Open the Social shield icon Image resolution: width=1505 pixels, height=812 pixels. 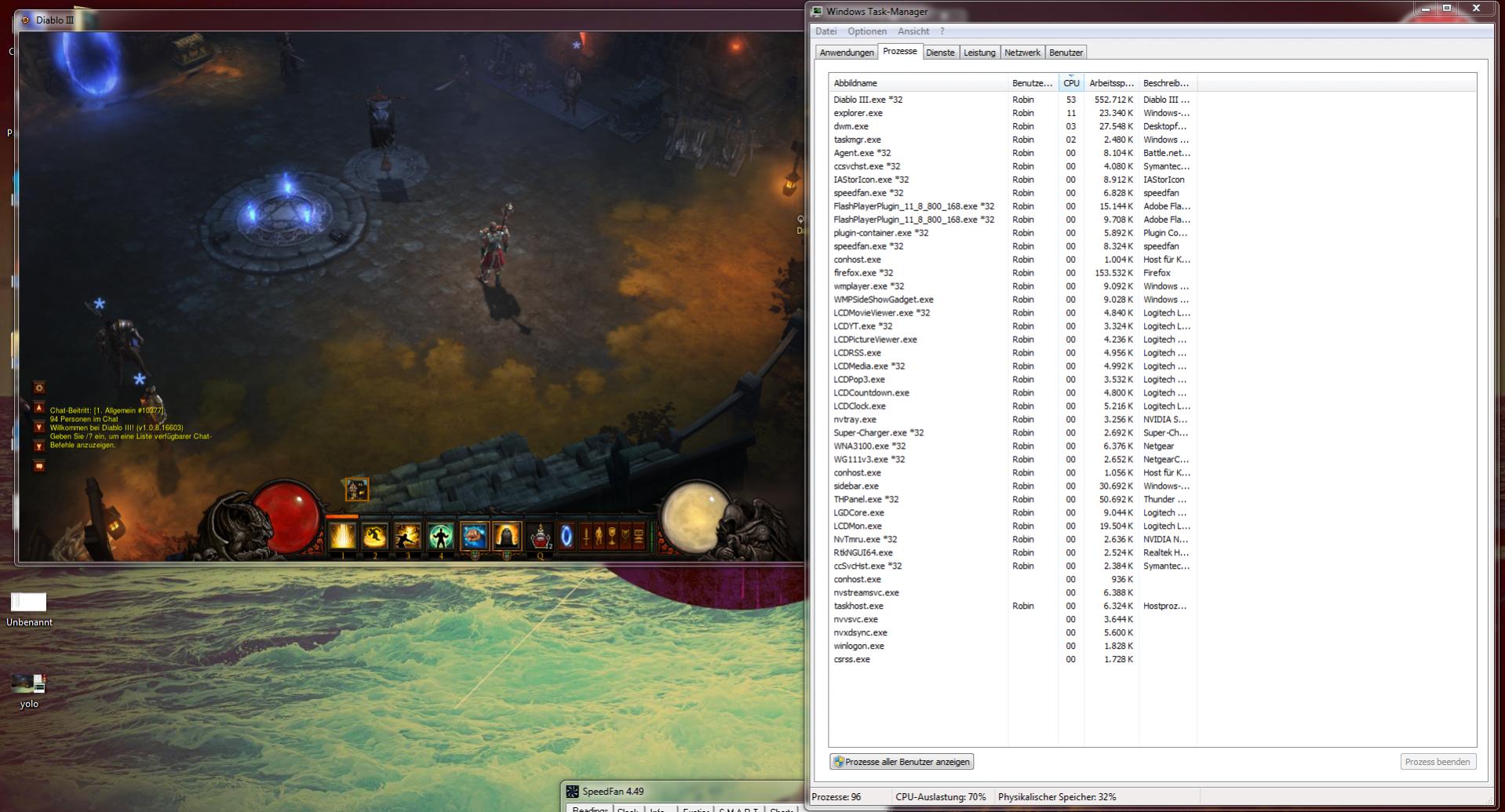tap(625, 537)
